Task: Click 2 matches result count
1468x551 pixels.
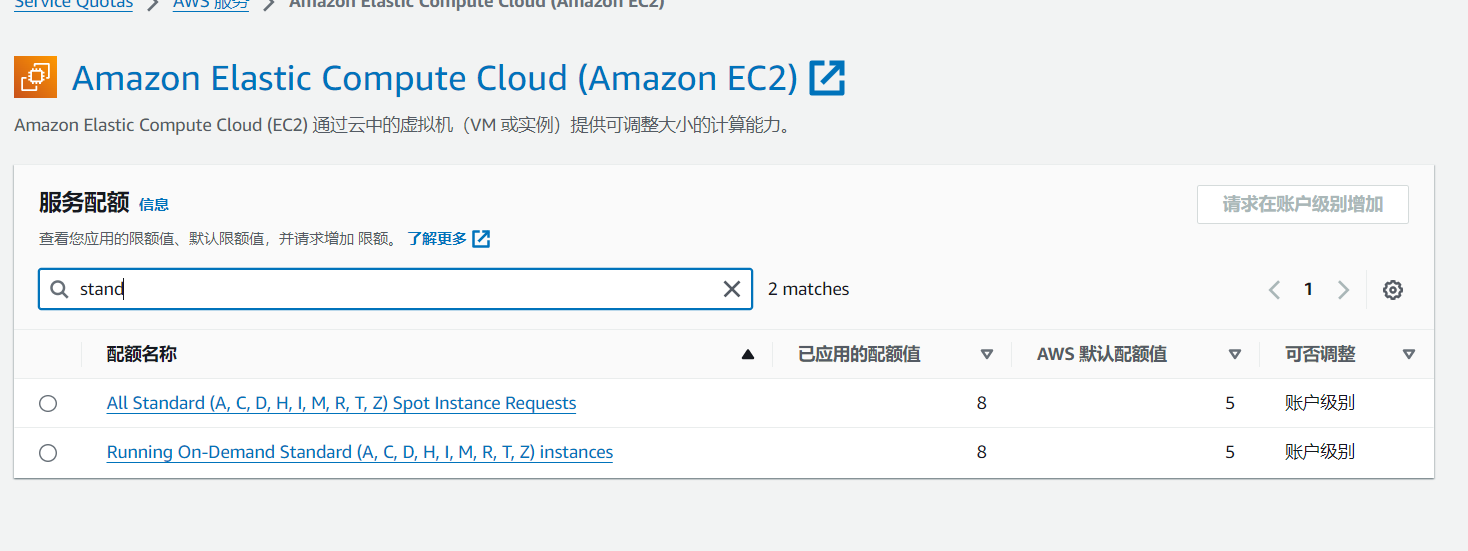Action: tap(809, 289)
